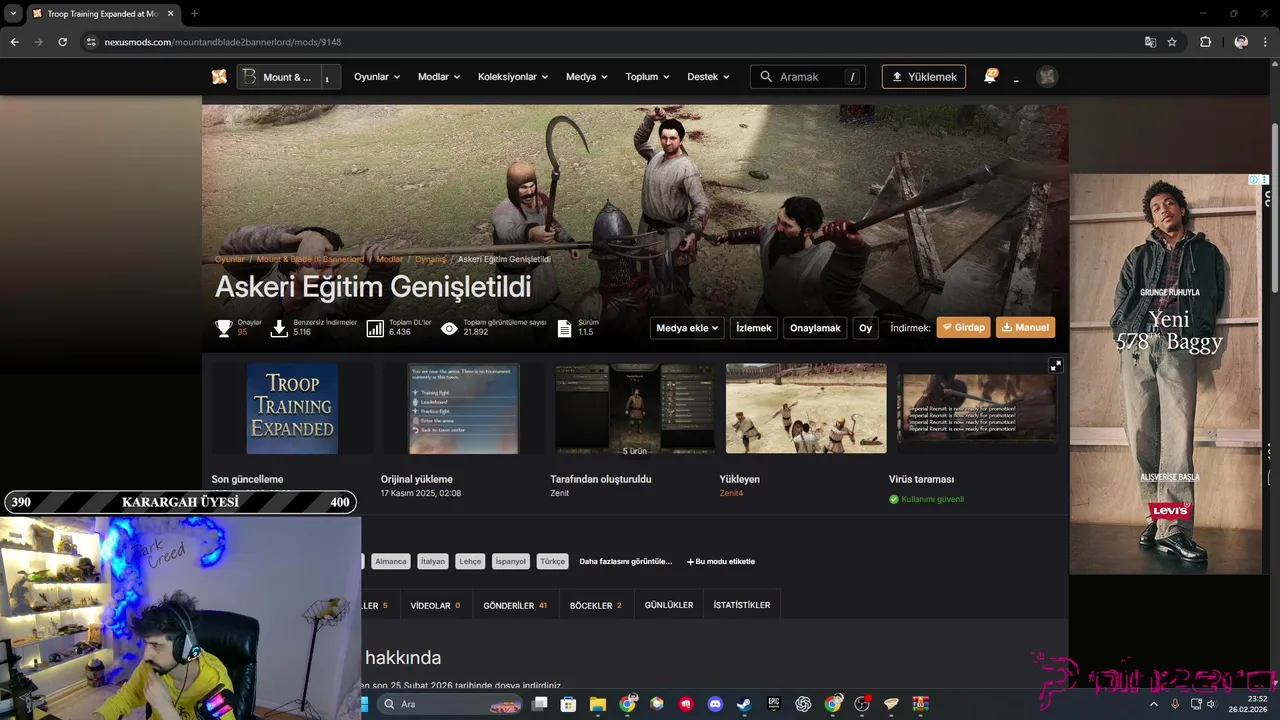Expand the Modlar menu
1280x720 pixels.
click(x=439, y=77)
